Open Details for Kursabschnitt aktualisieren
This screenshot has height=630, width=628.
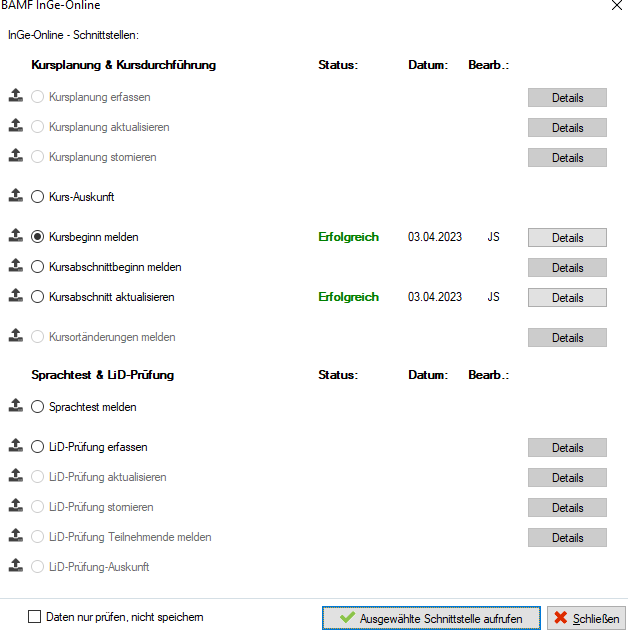click(567, 298)
